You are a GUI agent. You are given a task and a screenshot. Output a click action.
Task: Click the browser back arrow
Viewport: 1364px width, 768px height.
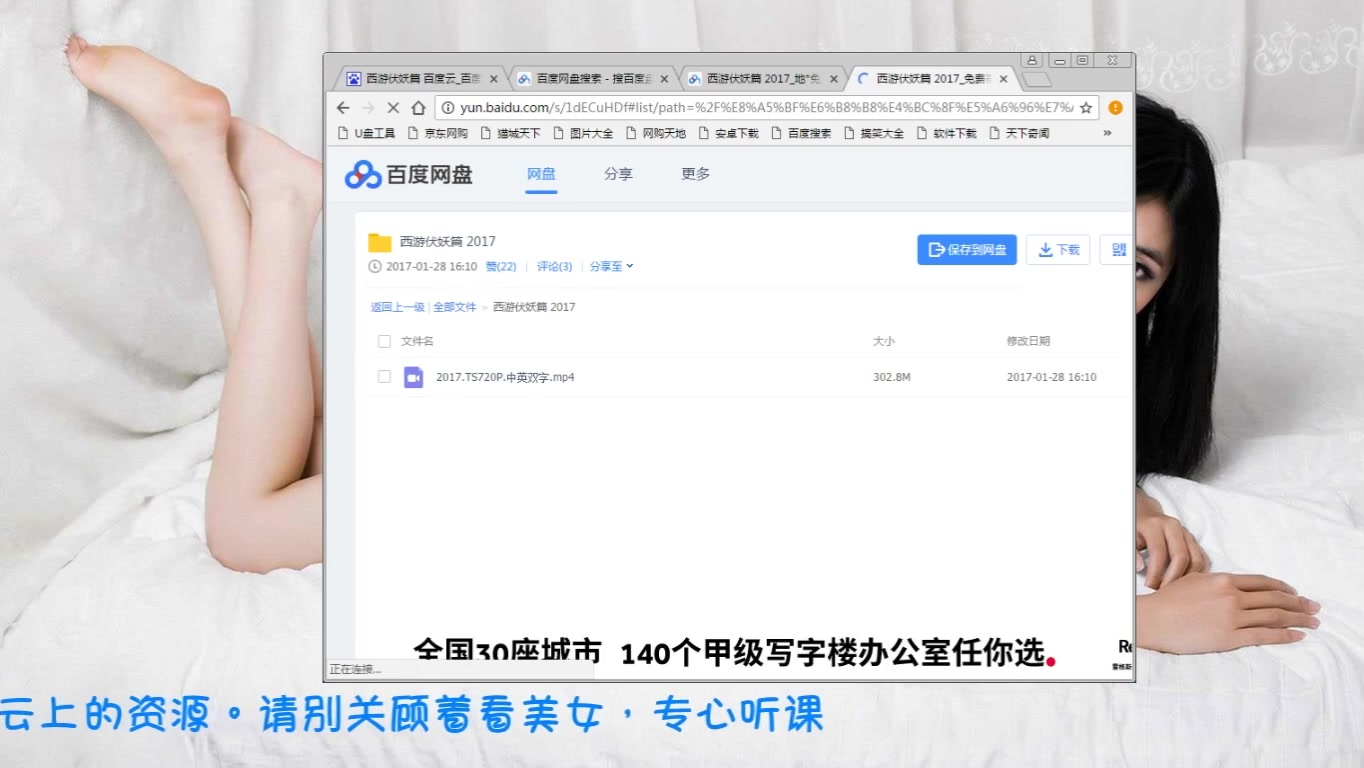(343, 108)
